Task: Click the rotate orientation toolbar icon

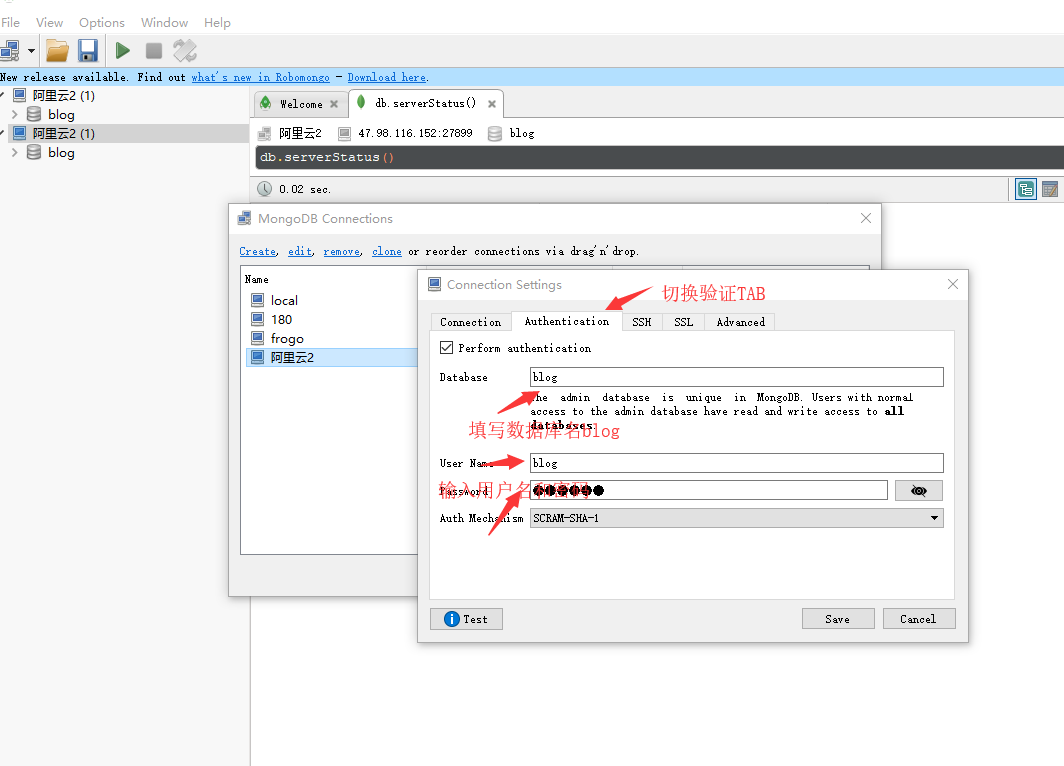Action: pyautogui.click(x=185, y=50)
